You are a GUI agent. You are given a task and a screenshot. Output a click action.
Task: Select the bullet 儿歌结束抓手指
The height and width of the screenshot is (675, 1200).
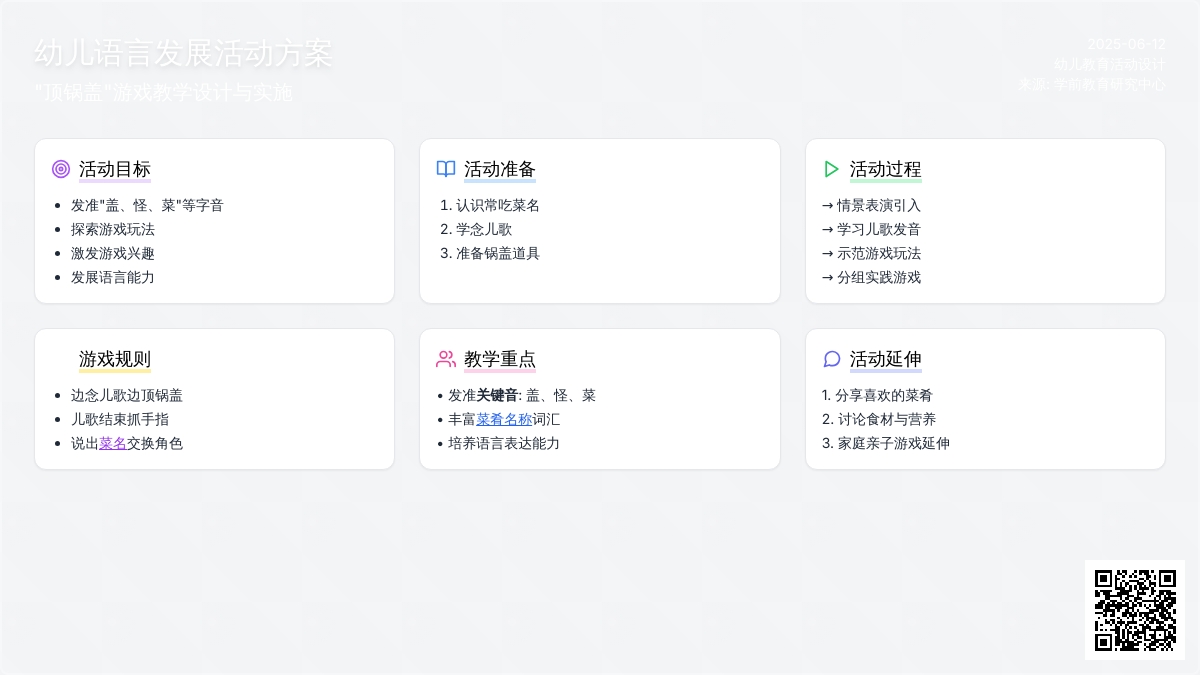120,419
